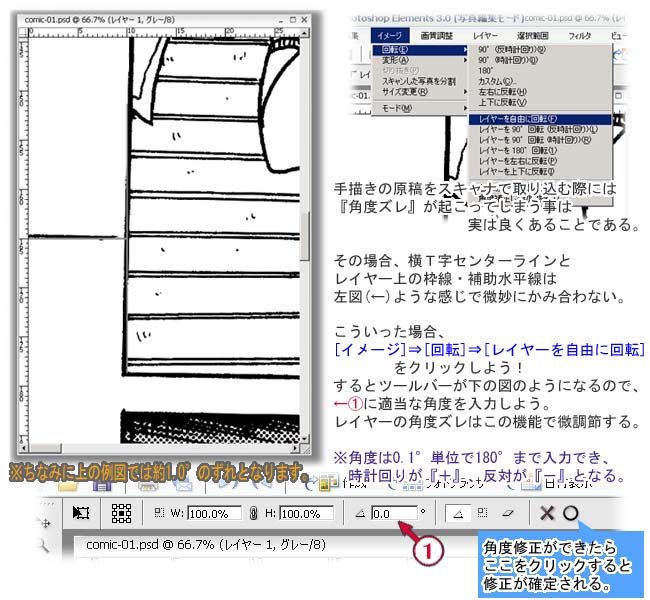Viewport: 650px width, 600px height.
Task: Click the lower document tab comic-01.psd title
Action: [x=206, y=544]
